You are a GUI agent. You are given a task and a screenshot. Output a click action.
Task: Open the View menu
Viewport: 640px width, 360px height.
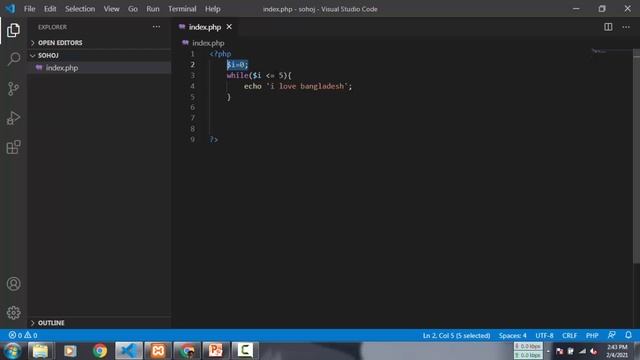tap(111, 9)
